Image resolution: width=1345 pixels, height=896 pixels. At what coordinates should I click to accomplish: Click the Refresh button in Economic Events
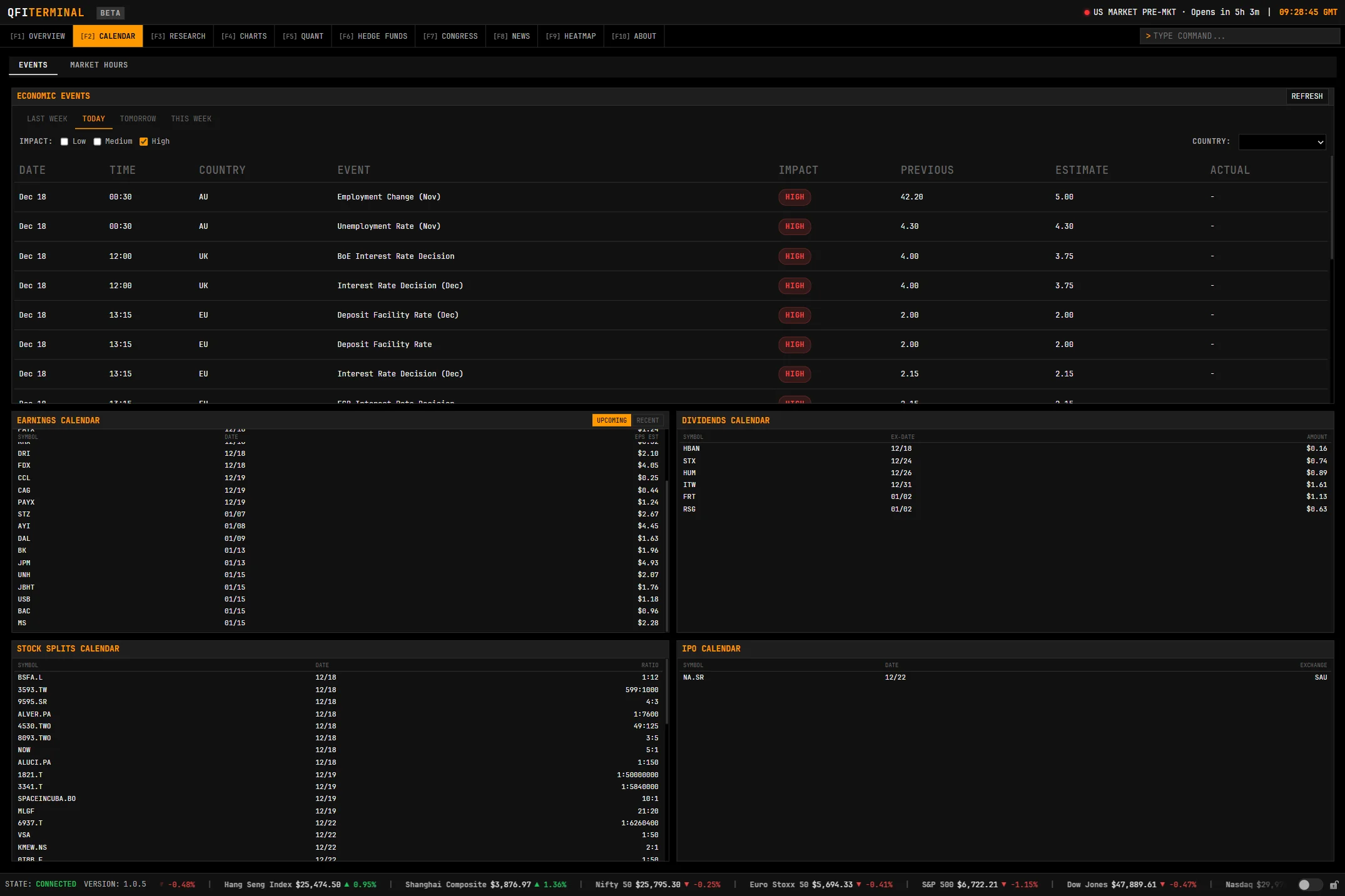coord(1306,96)
